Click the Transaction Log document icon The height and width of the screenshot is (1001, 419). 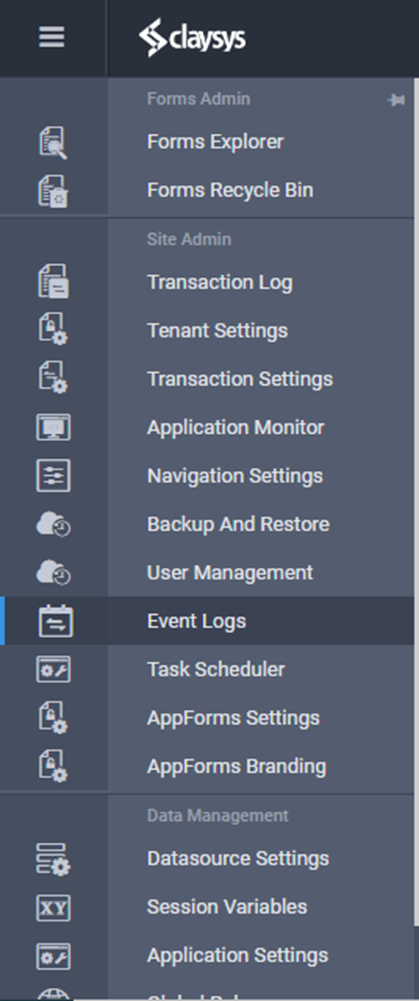(x=53, y=282)
